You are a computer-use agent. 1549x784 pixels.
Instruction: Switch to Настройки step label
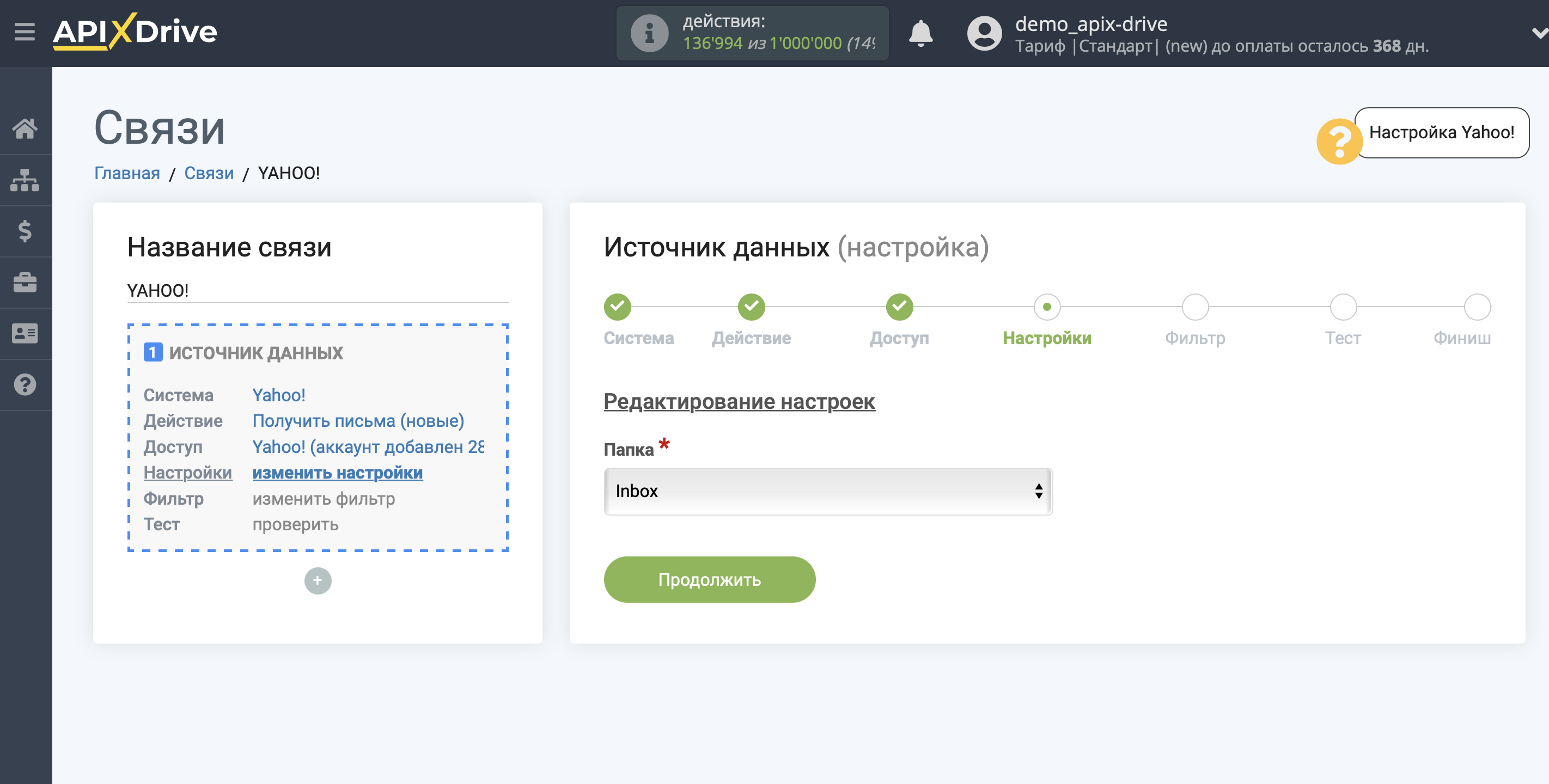[x=1046, y=338]
